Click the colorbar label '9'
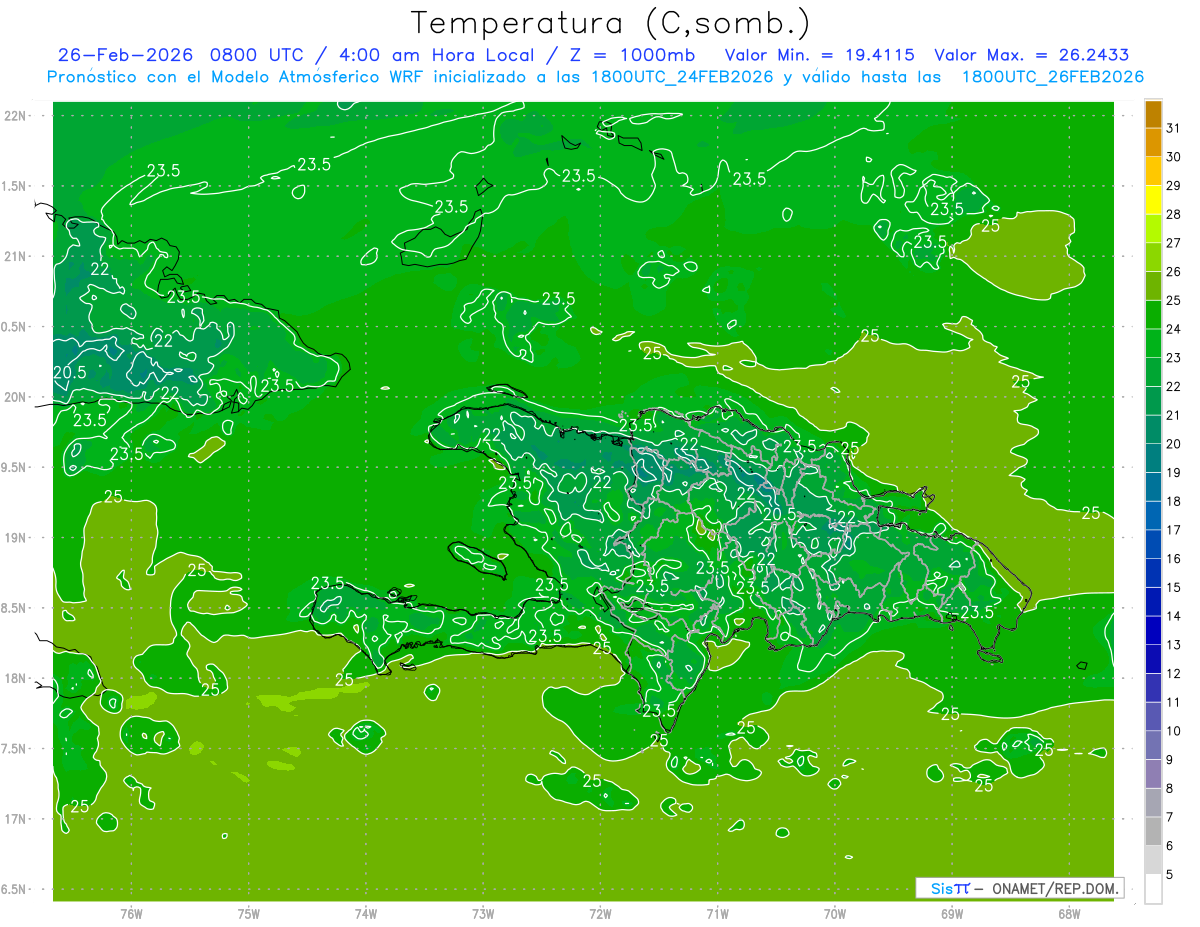 pyautogui.click(x=1170, y=760)
